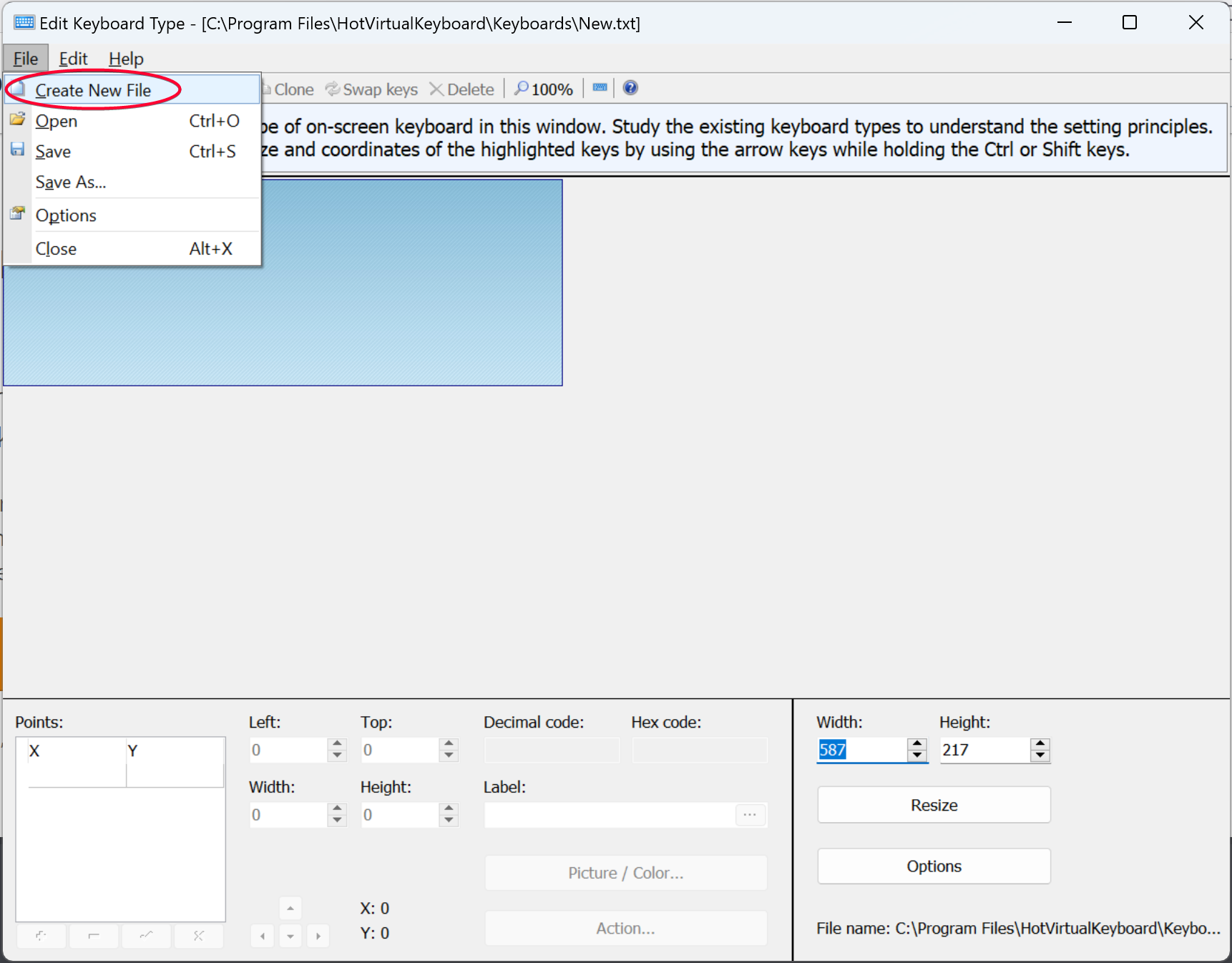Click the Options button in right panel
The height and width of the screenshot is (963, 1232).
point(934,866)
